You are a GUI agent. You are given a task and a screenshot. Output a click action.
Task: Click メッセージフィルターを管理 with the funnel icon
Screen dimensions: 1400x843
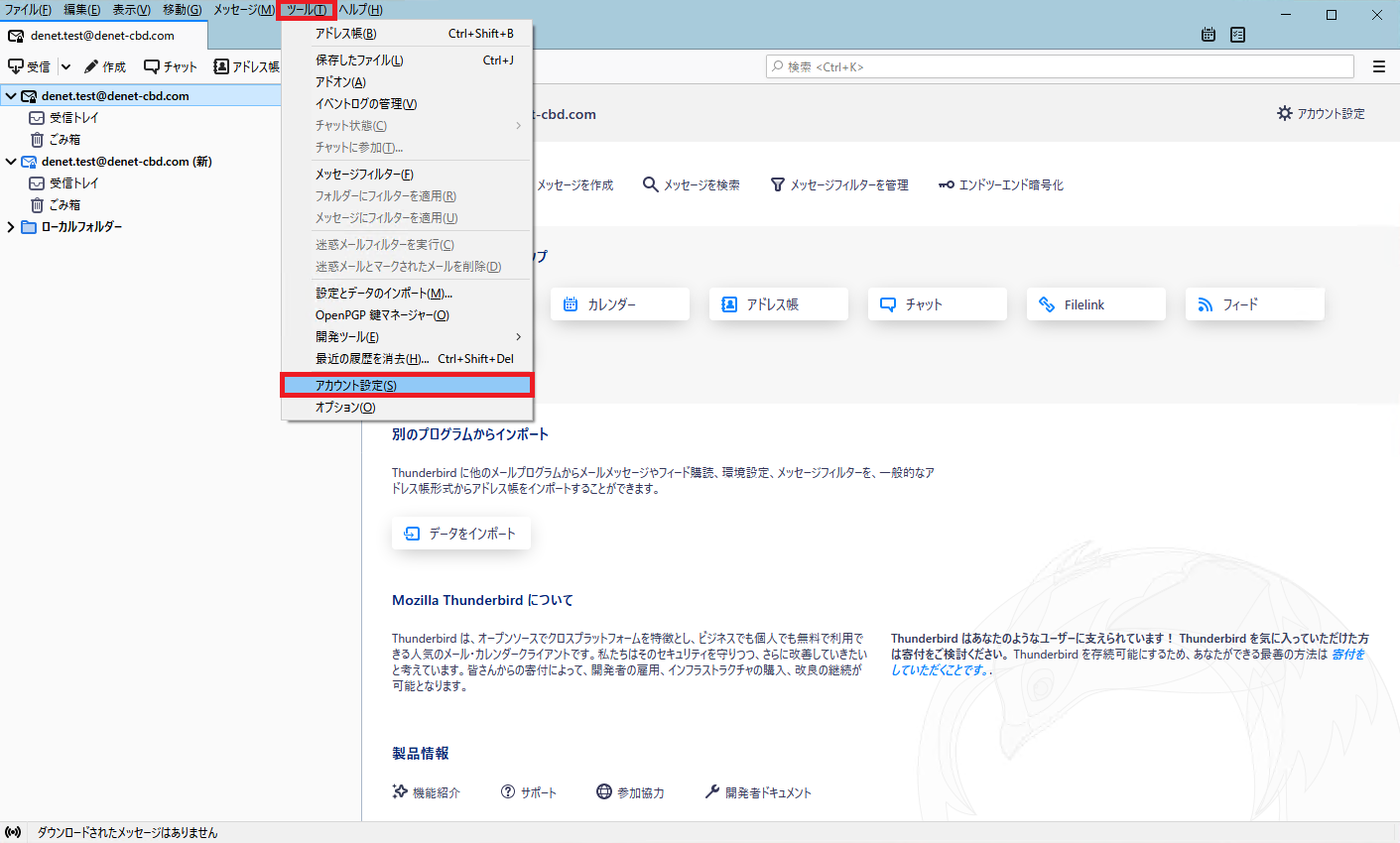click(839, 185)
